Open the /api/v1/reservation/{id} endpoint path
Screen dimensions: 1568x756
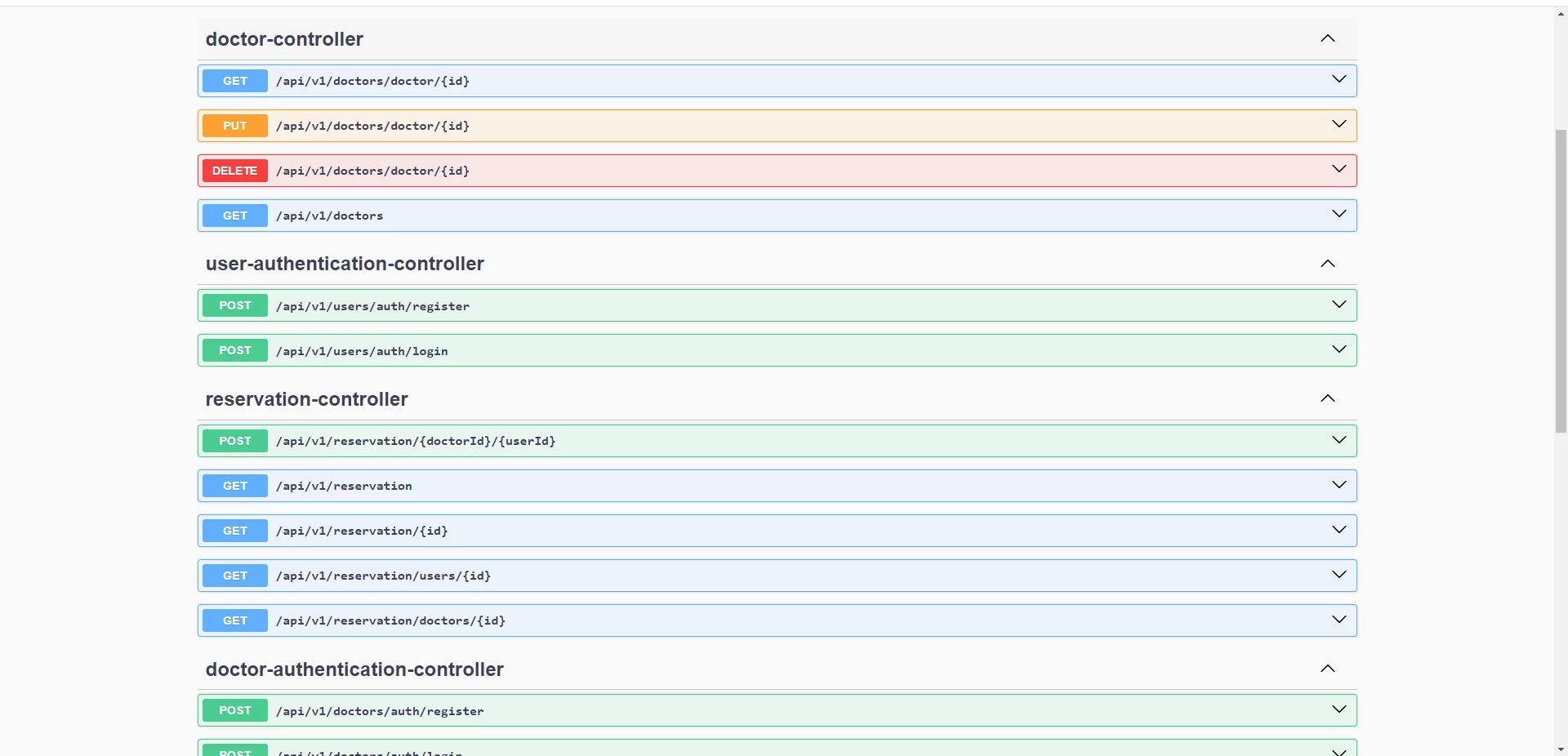pos(361,531)
